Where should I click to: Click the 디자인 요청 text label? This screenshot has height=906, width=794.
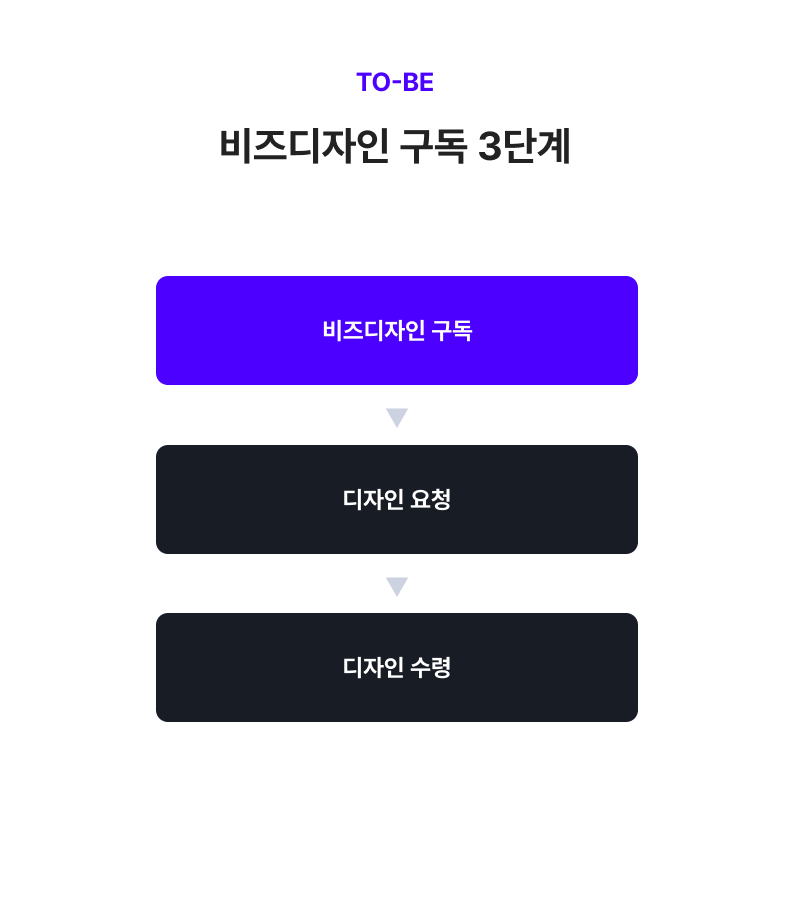coord(397,499)
